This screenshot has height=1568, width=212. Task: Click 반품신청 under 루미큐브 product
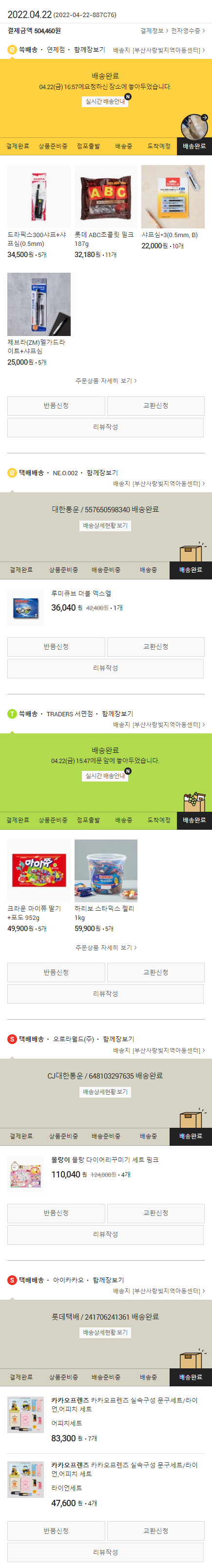pos(56,647)
